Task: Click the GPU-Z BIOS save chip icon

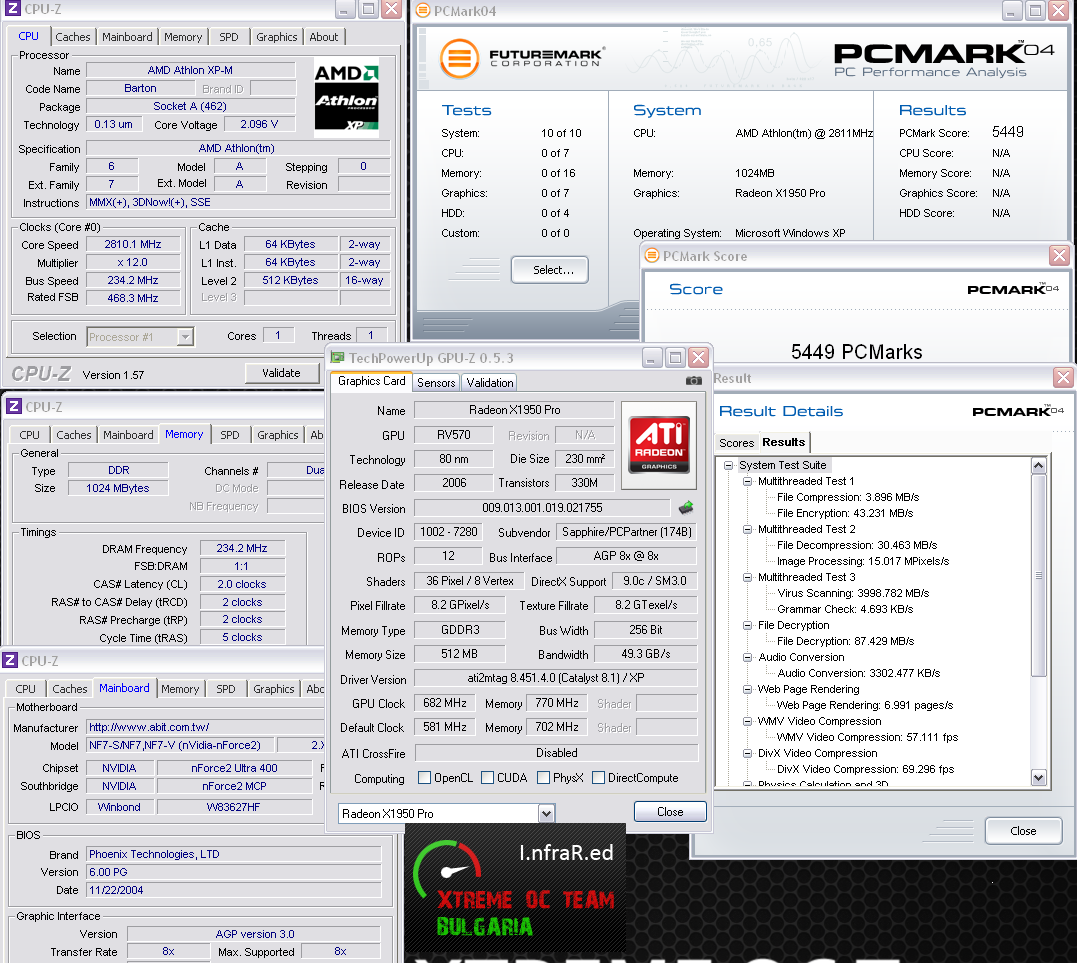Action: [x=685, y=508]
